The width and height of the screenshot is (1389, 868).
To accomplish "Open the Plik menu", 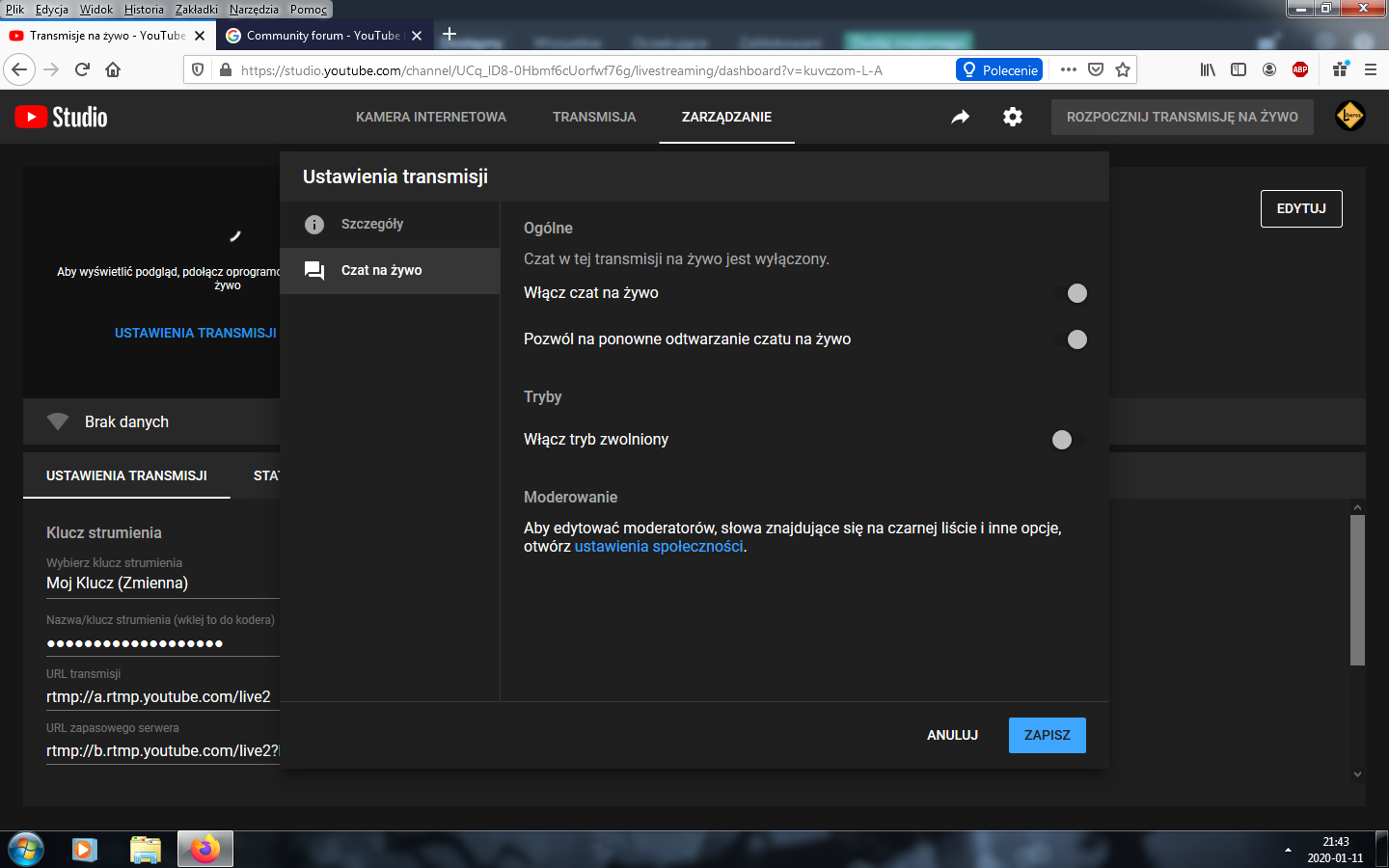I will (14, 9).
